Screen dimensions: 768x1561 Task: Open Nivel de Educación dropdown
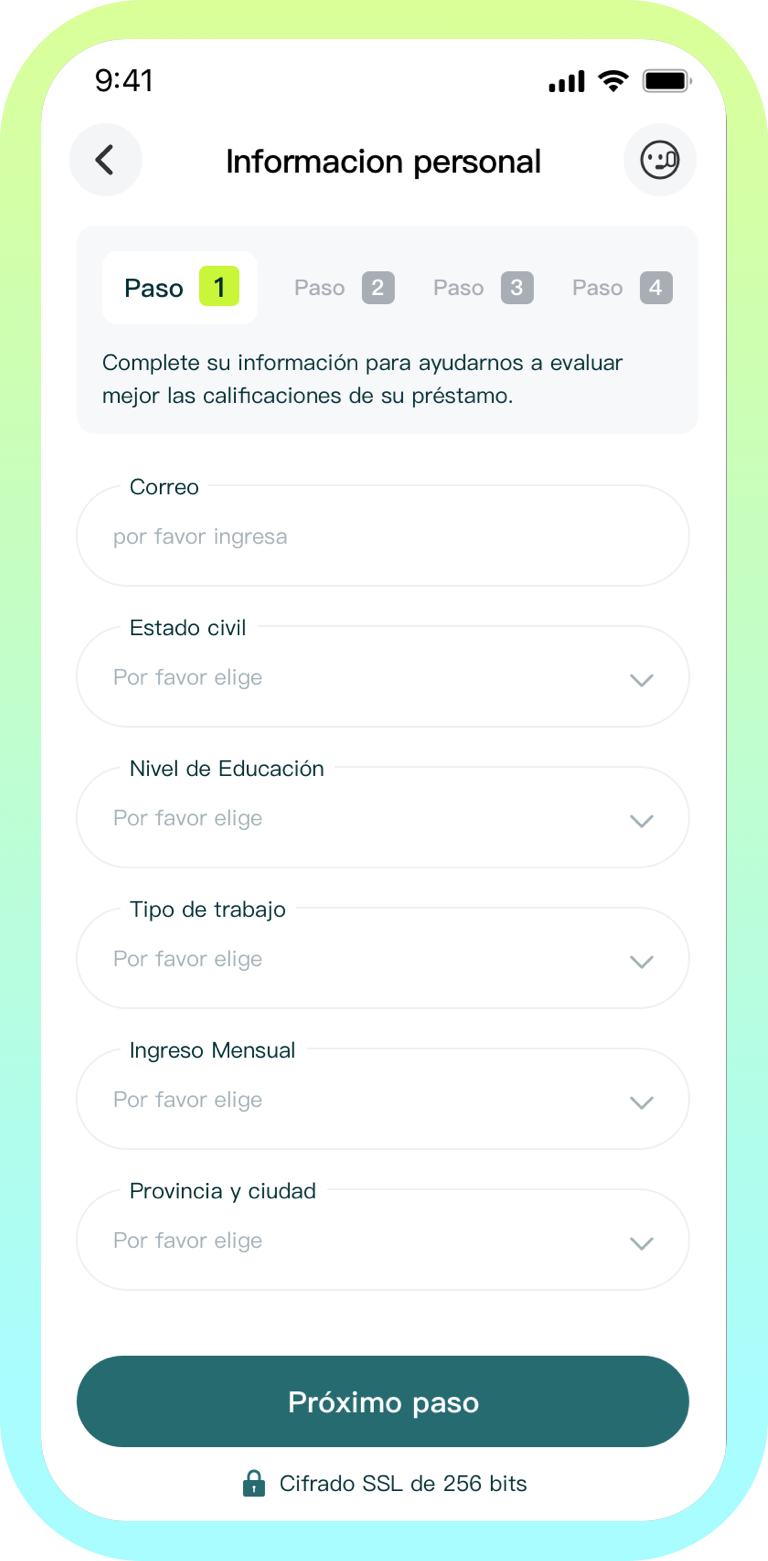(383, 817)
